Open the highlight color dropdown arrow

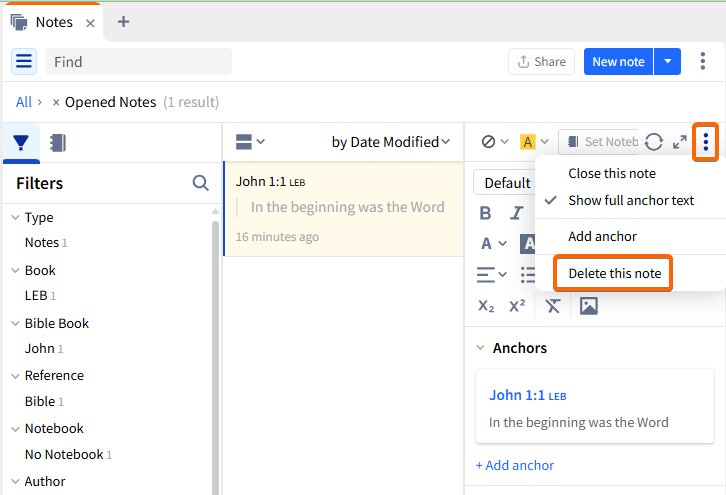[544, 142]
